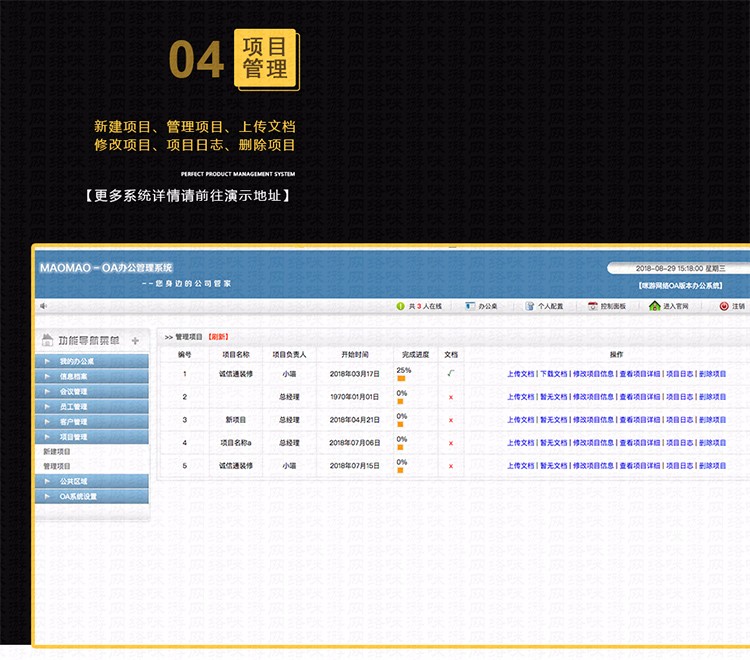The width and height of the screenshot is (750, 660).
Task: Click the red 刷新 refresh link
Action: coord(218,337)
